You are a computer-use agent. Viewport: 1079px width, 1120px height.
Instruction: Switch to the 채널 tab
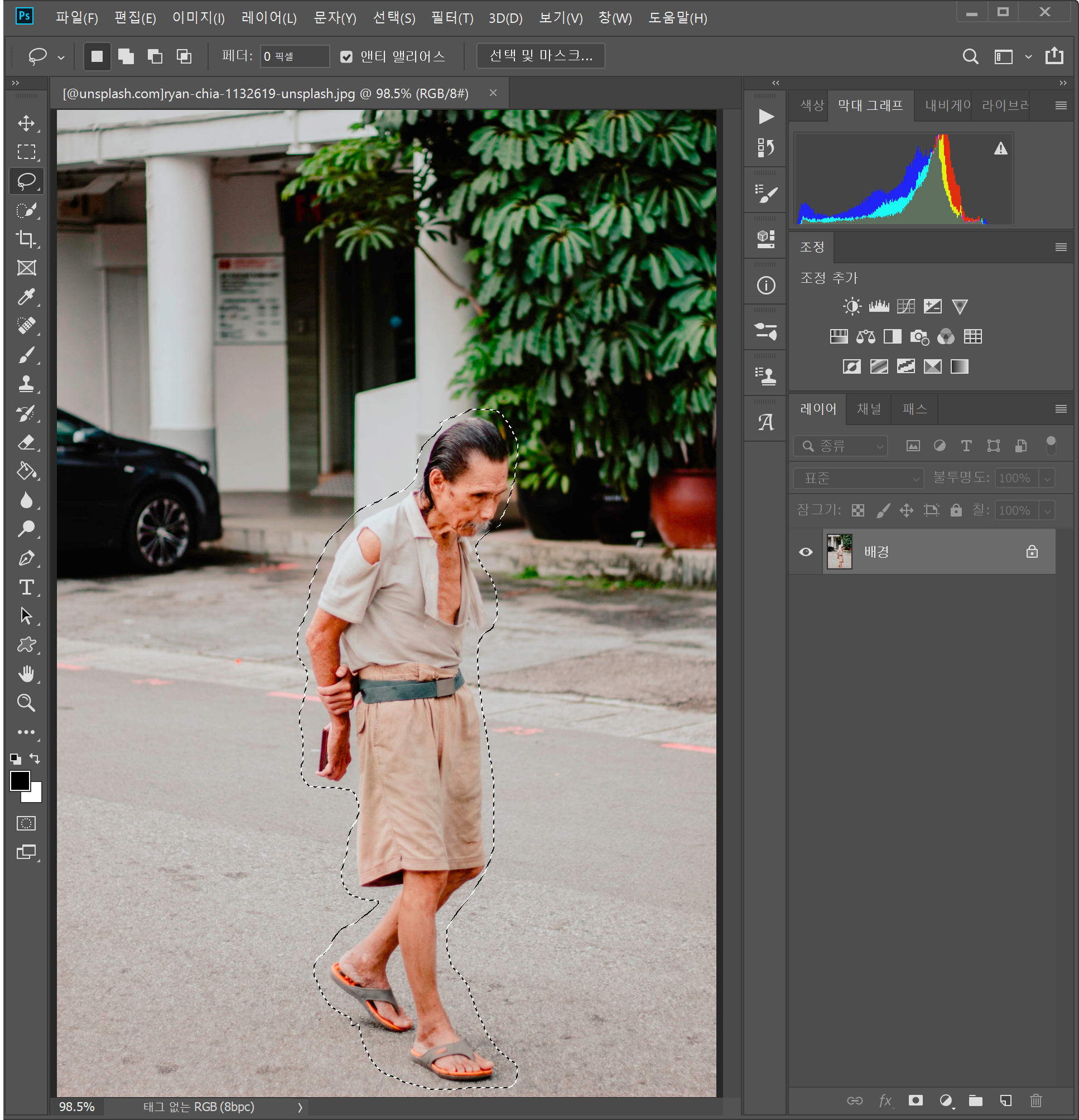pos(869,409)
